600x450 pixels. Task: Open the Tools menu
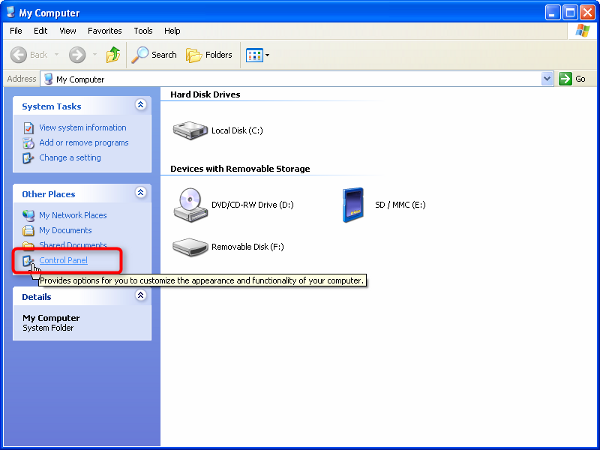143,31
